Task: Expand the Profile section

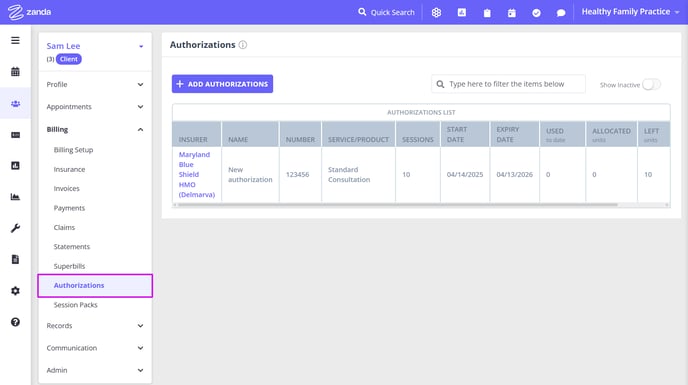Action: tap(95, 84)
